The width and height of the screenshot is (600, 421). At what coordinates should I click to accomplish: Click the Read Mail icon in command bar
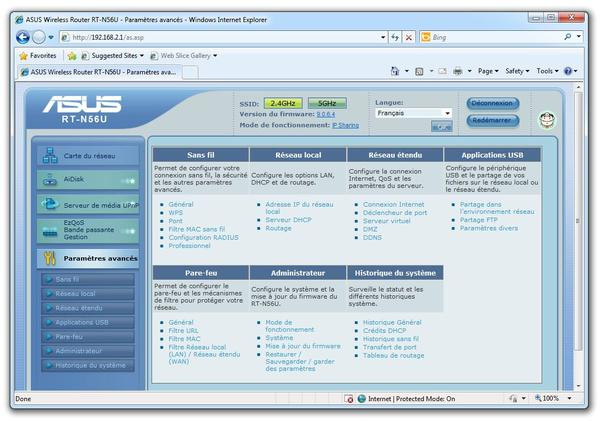coord(443,71)
